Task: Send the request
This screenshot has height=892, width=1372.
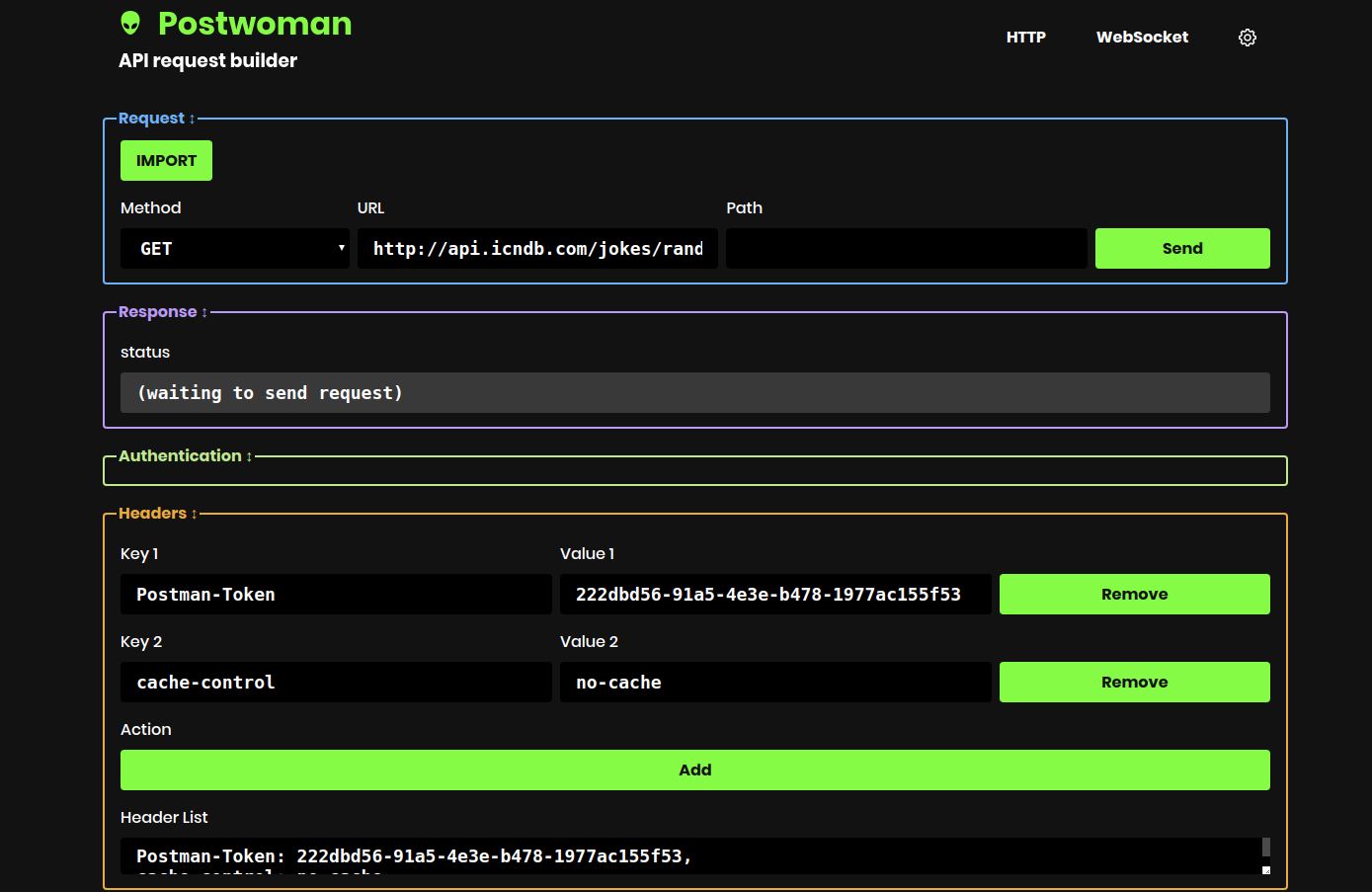Action: click(x=1182, y=249)
